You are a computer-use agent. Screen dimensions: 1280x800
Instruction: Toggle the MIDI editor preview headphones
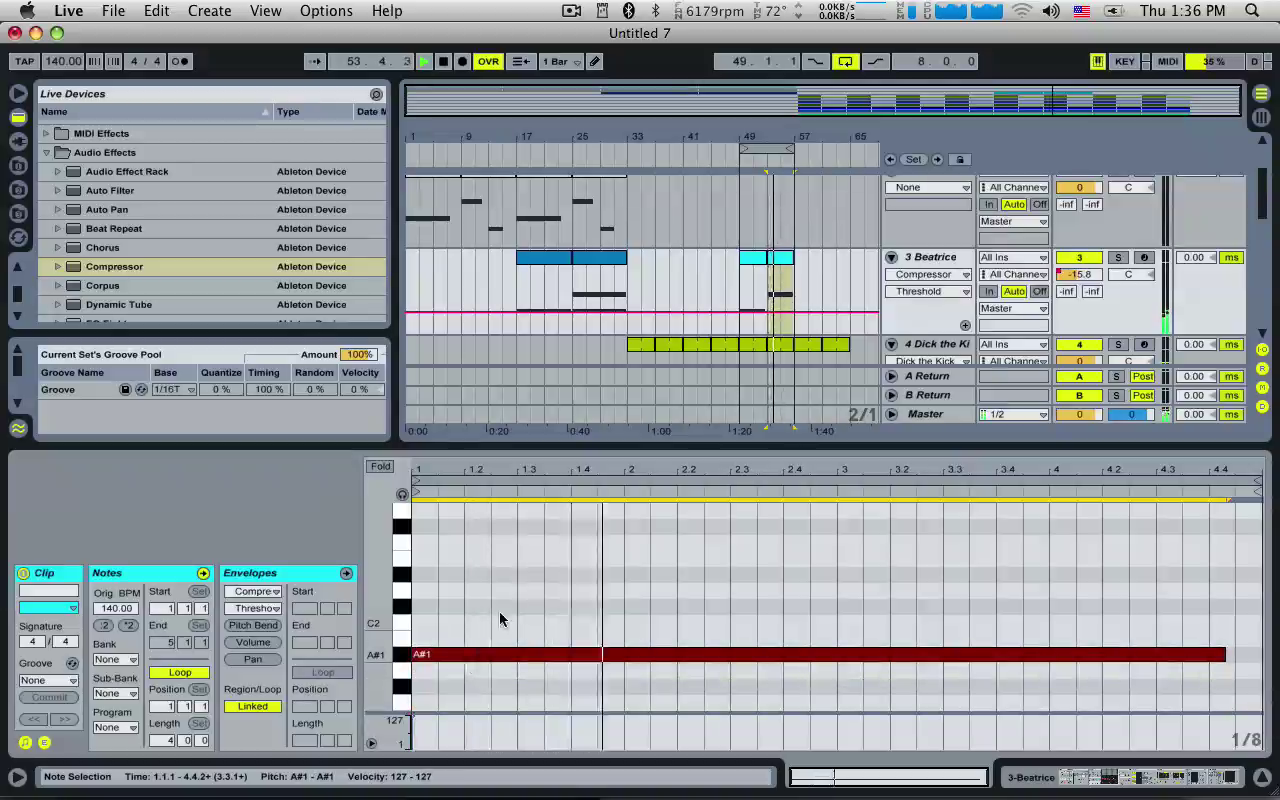click(402, 494)
